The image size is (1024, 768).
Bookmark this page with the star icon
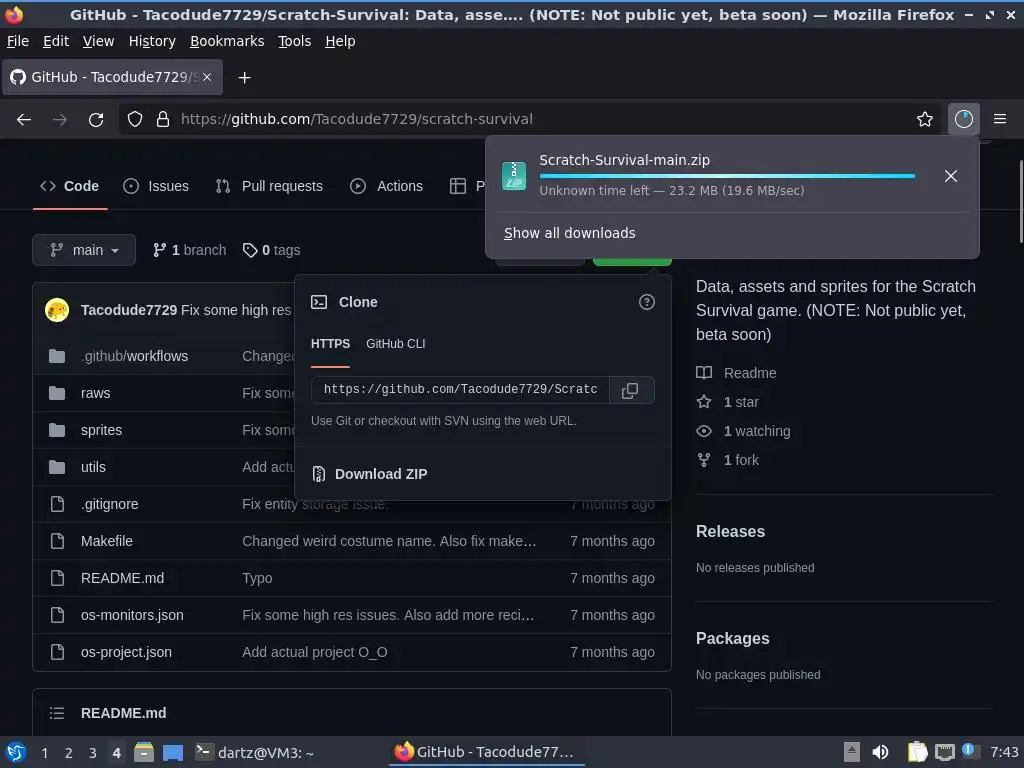[x=925, y=119]
